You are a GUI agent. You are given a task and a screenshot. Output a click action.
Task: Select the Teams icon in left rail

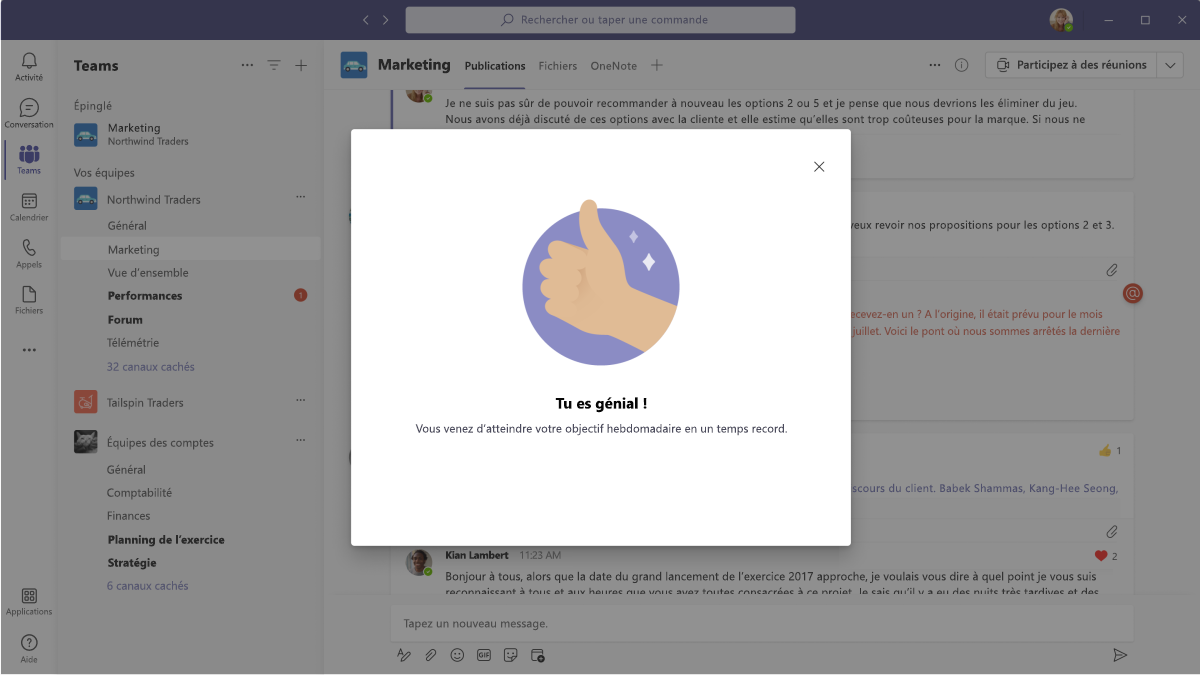click(29, 160)
